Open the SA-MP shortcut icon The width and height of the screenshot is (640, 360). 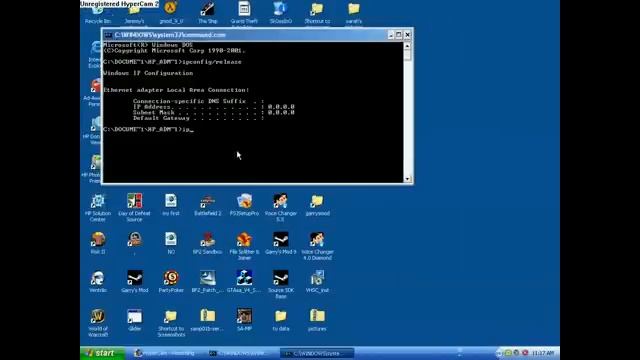244,320
